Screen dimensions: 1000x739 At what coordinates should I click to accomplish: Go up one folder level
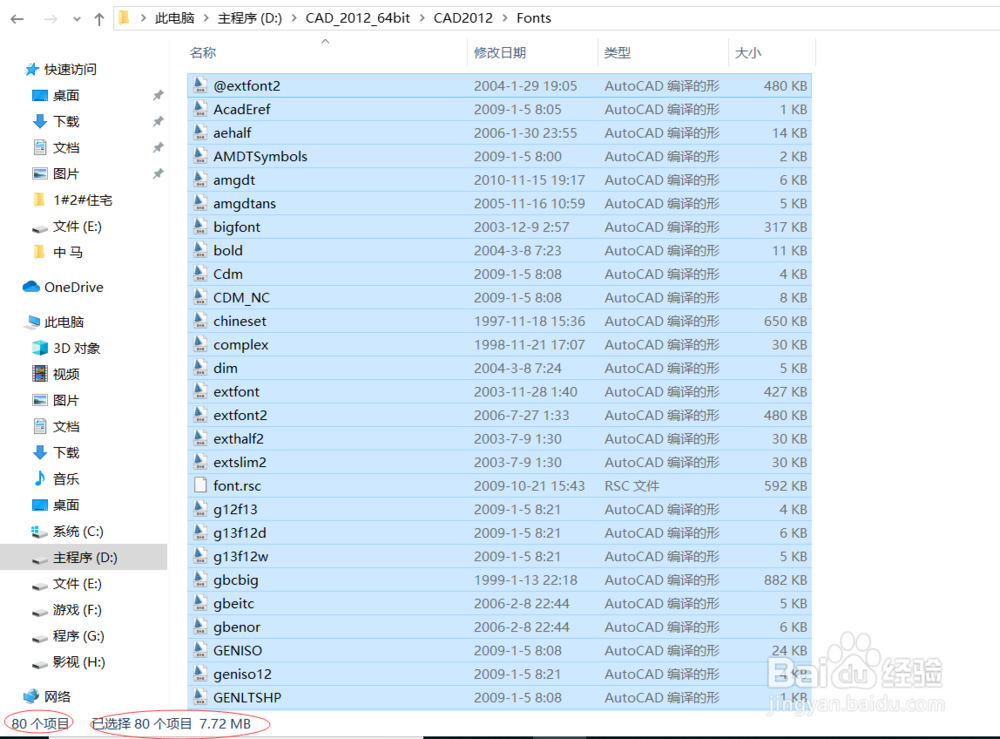99,19
